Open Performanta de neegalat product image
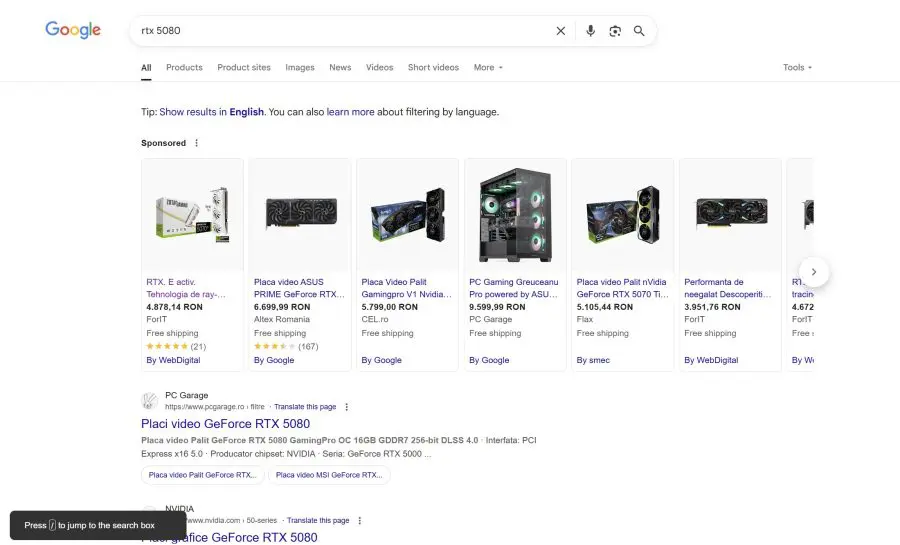This screenshot has height=545, width=900. (730, 215)
